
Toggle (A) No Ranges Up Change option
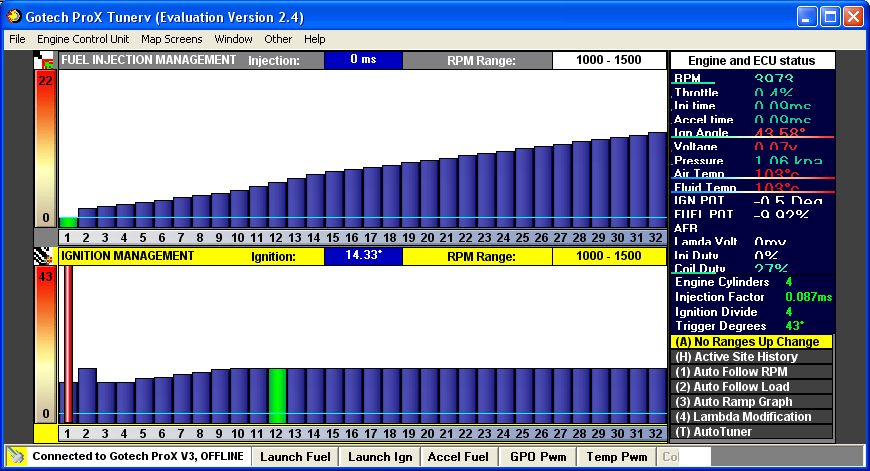(751, 342)
